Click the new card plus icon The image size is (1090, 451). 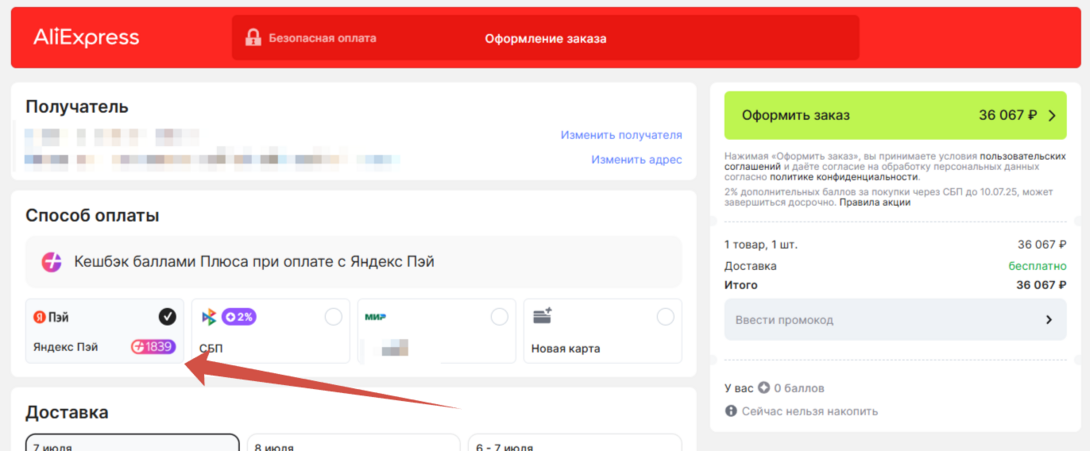coord(543,316)
